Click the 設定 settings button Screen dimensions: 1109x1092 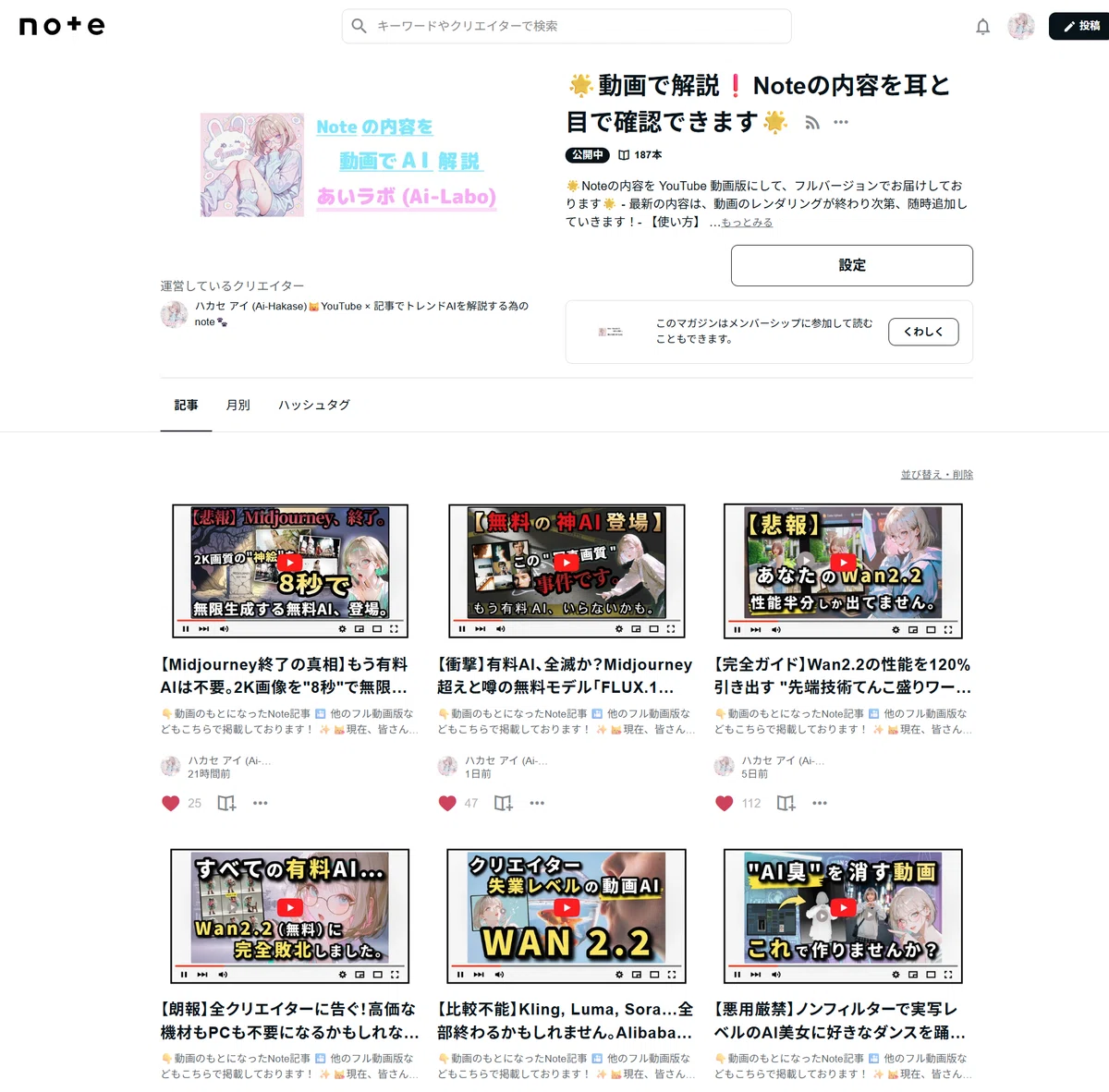(852, 265)
